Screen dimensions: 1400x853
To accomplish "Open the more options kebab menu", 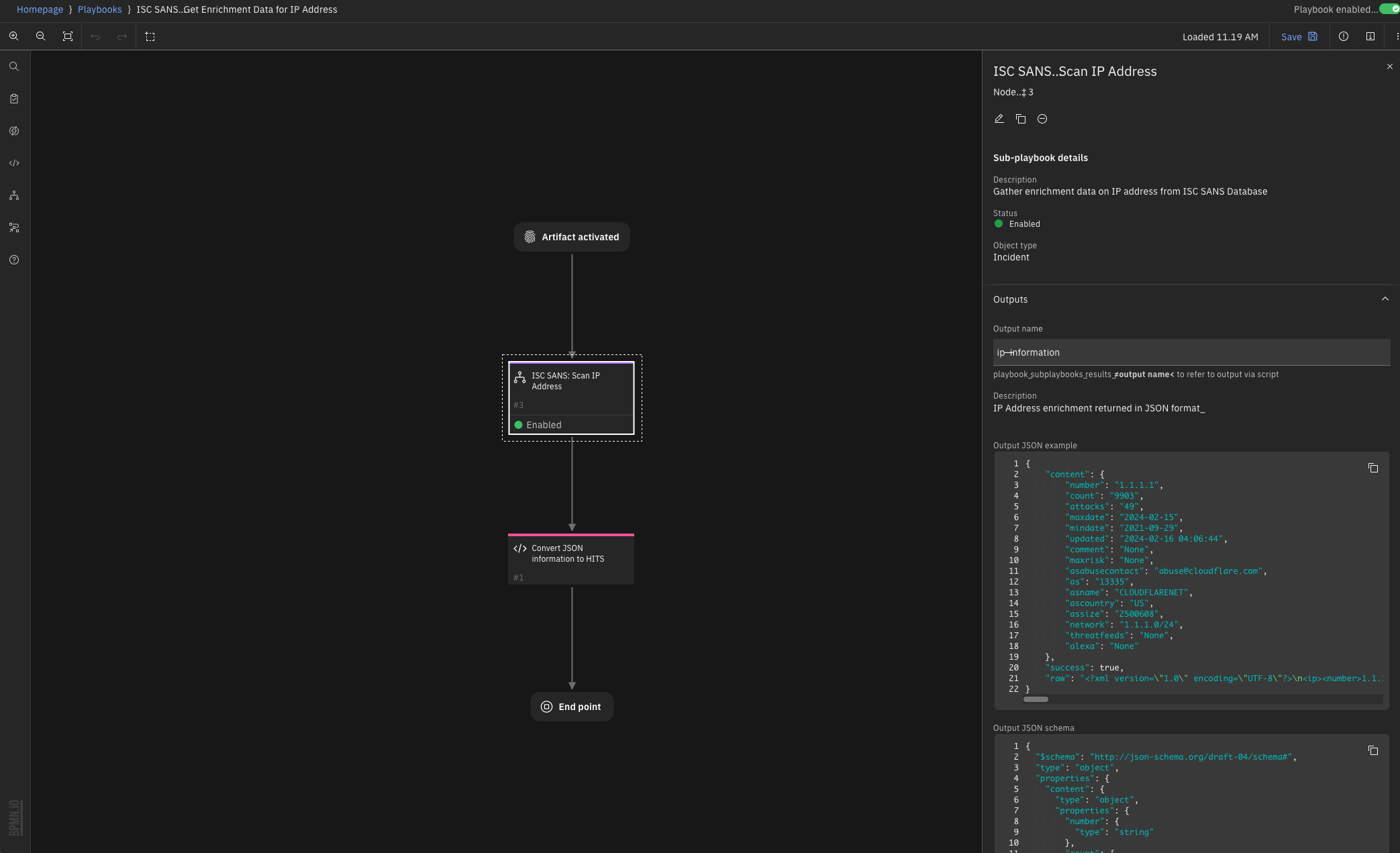I will tap(1397, 36).
